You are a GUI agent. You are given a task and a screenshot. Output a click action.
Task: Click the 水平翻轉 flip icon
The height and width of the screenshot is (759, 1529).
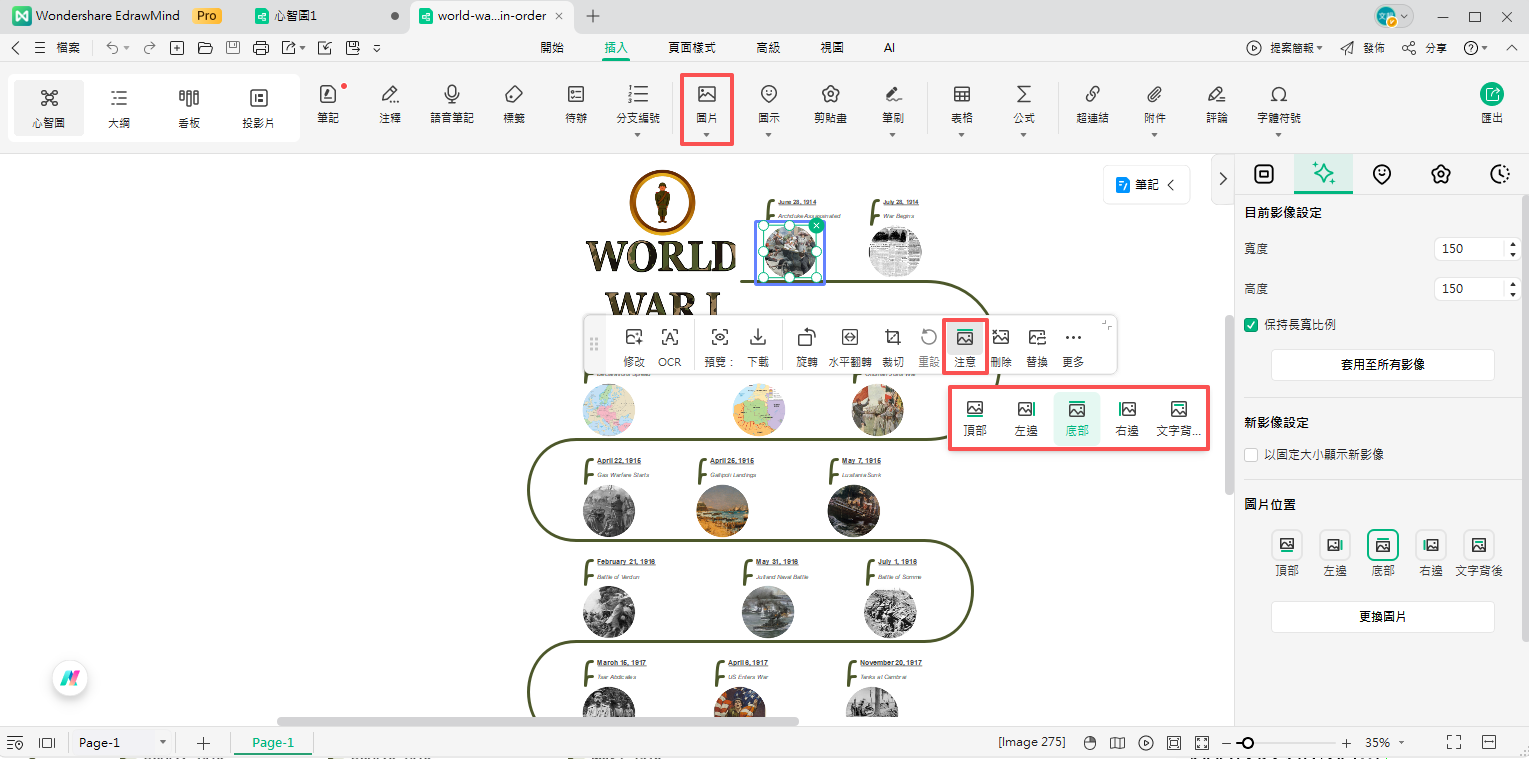[x=849, y=338]
